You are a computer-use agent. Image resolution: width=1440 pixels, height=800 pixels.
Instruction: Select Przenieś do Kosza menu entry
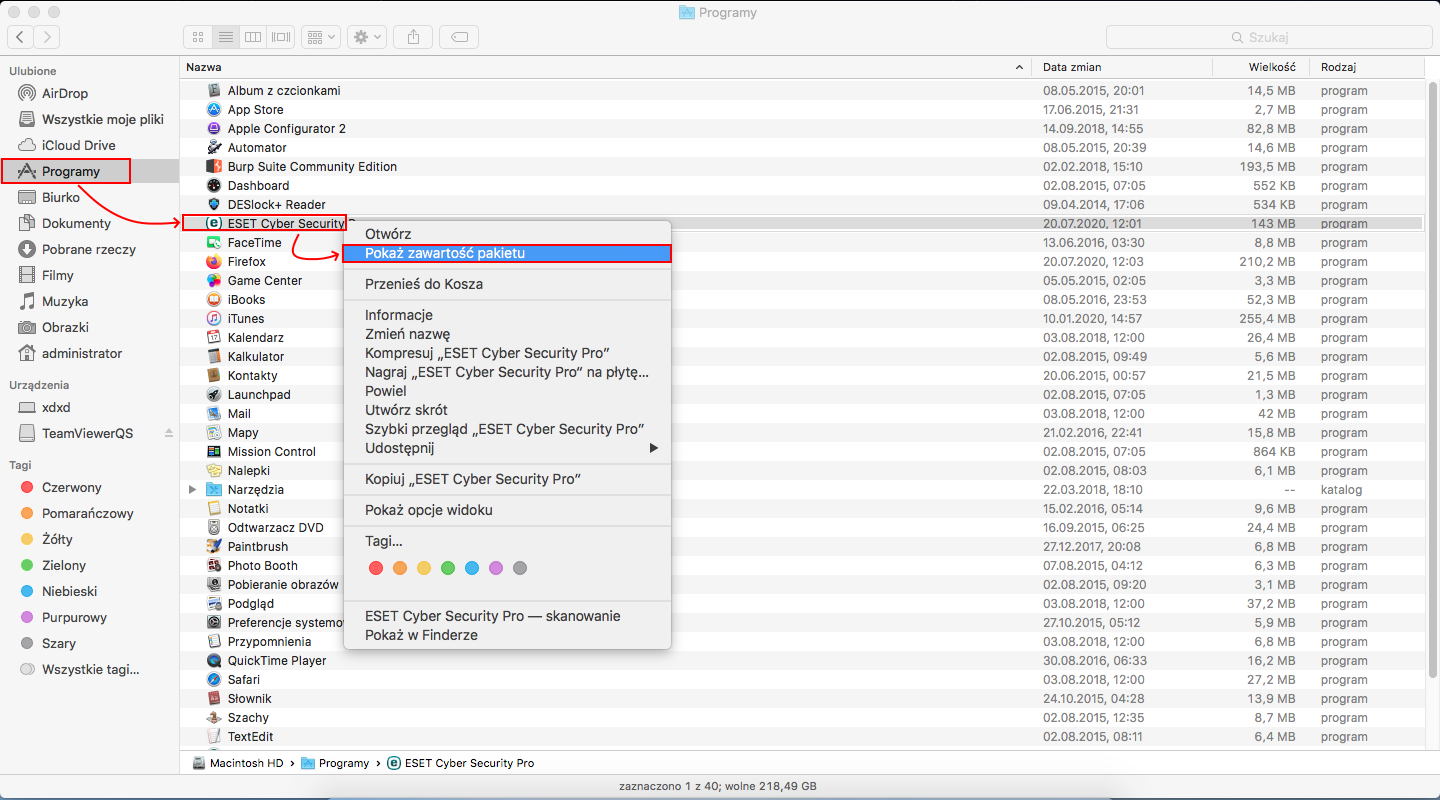424,284
